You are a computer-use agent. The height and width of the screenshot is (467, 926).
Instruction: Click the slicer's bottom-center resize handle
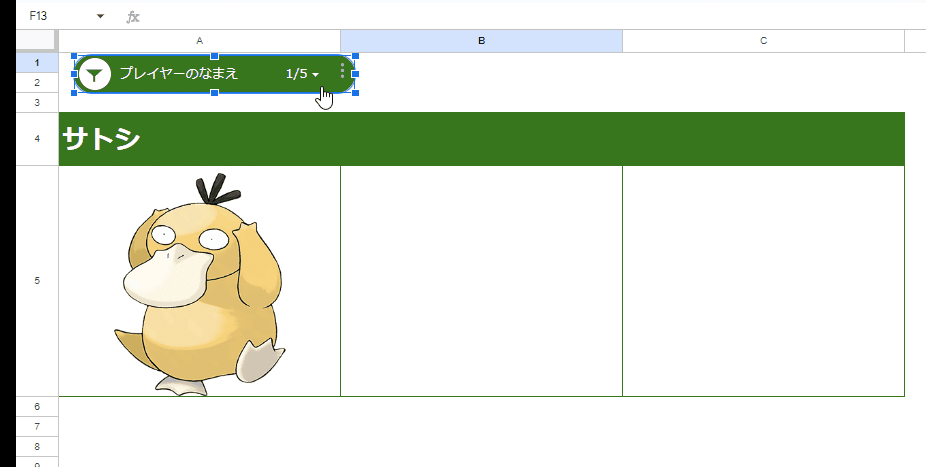(x=214, y=93)
